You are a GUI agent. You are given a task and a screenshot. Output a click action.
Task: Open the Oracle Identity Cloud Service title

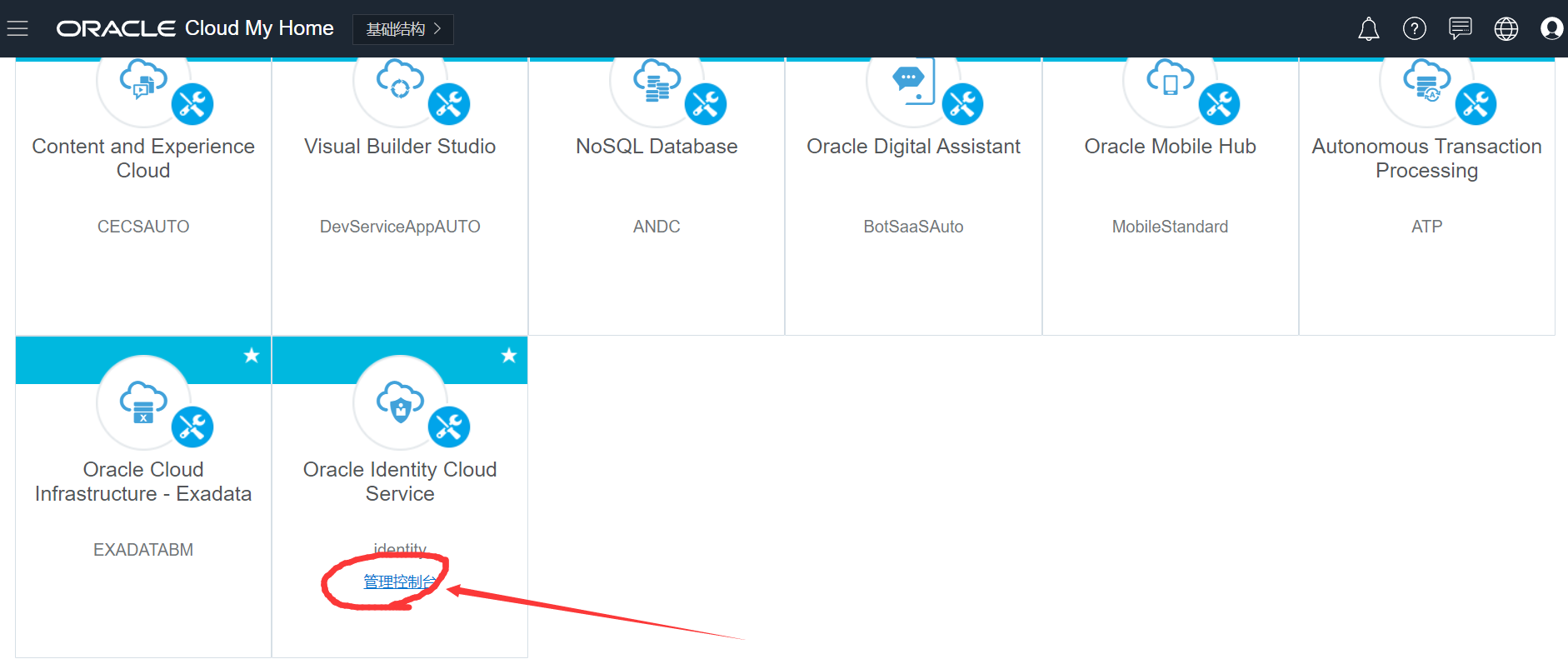pyautogui.click(x=400, y=482)
